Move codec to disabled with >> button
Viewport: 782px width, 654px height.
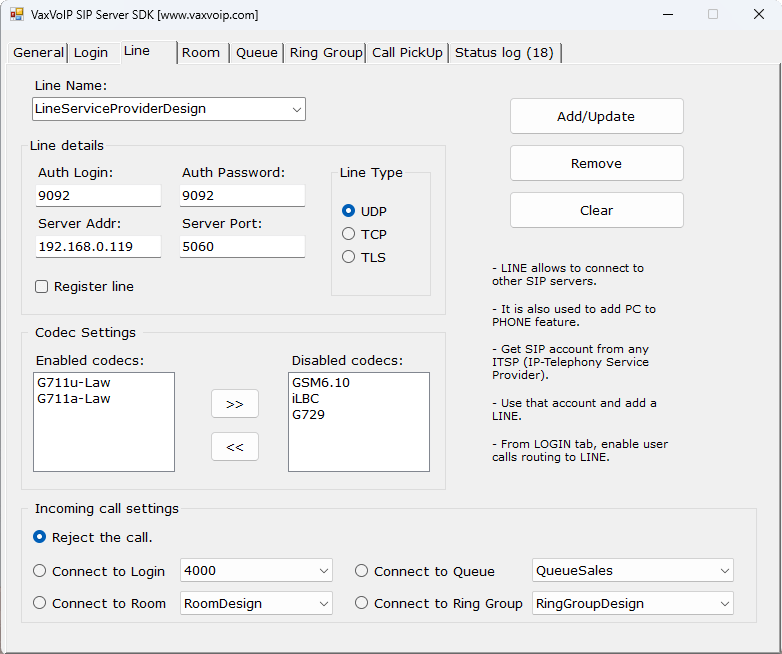coord(235,404)
